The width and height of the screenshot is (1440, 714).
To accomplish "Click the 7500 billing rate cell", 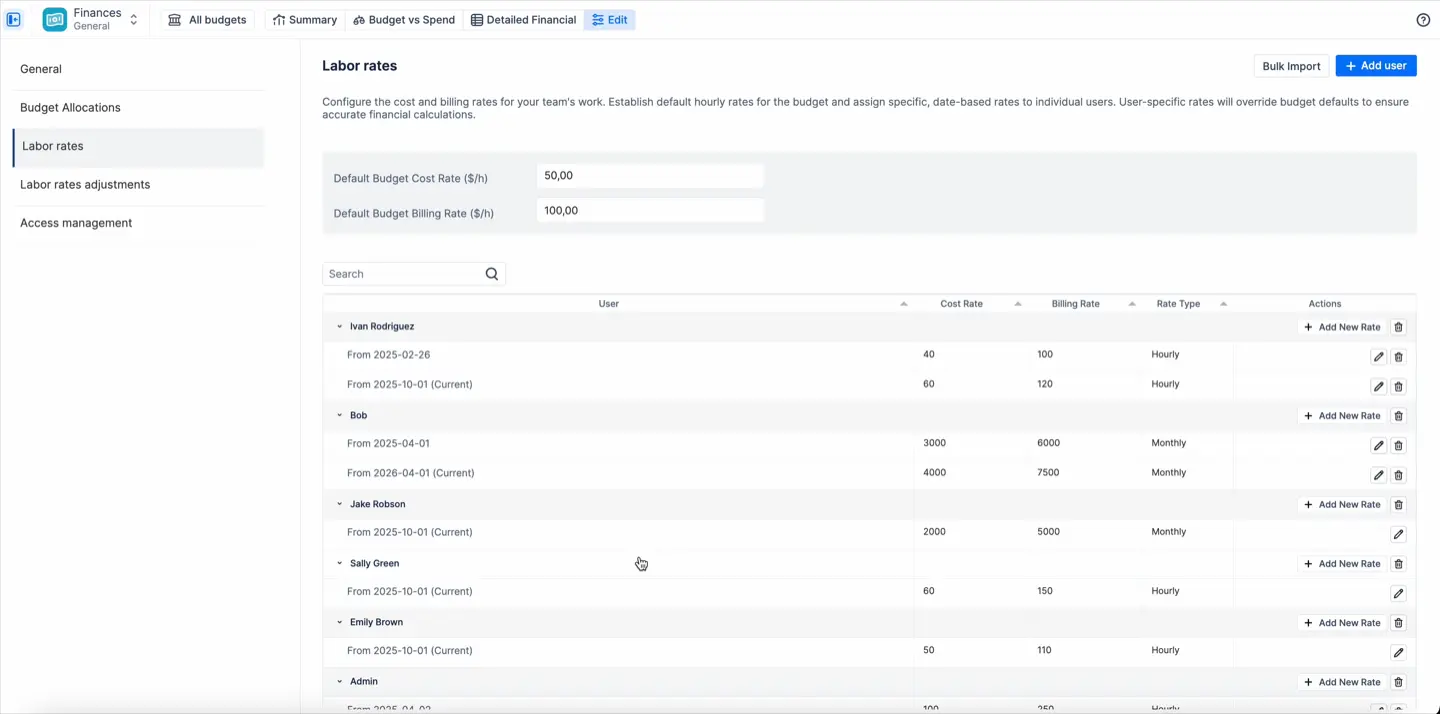I will [x=1048, y=473].
